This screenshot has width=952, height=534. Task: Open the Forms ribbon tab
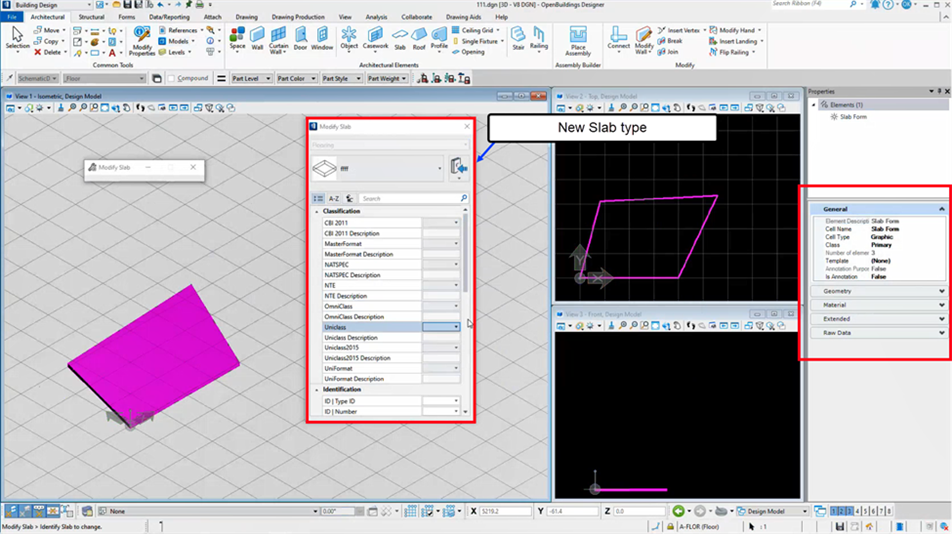pos(126,17)
